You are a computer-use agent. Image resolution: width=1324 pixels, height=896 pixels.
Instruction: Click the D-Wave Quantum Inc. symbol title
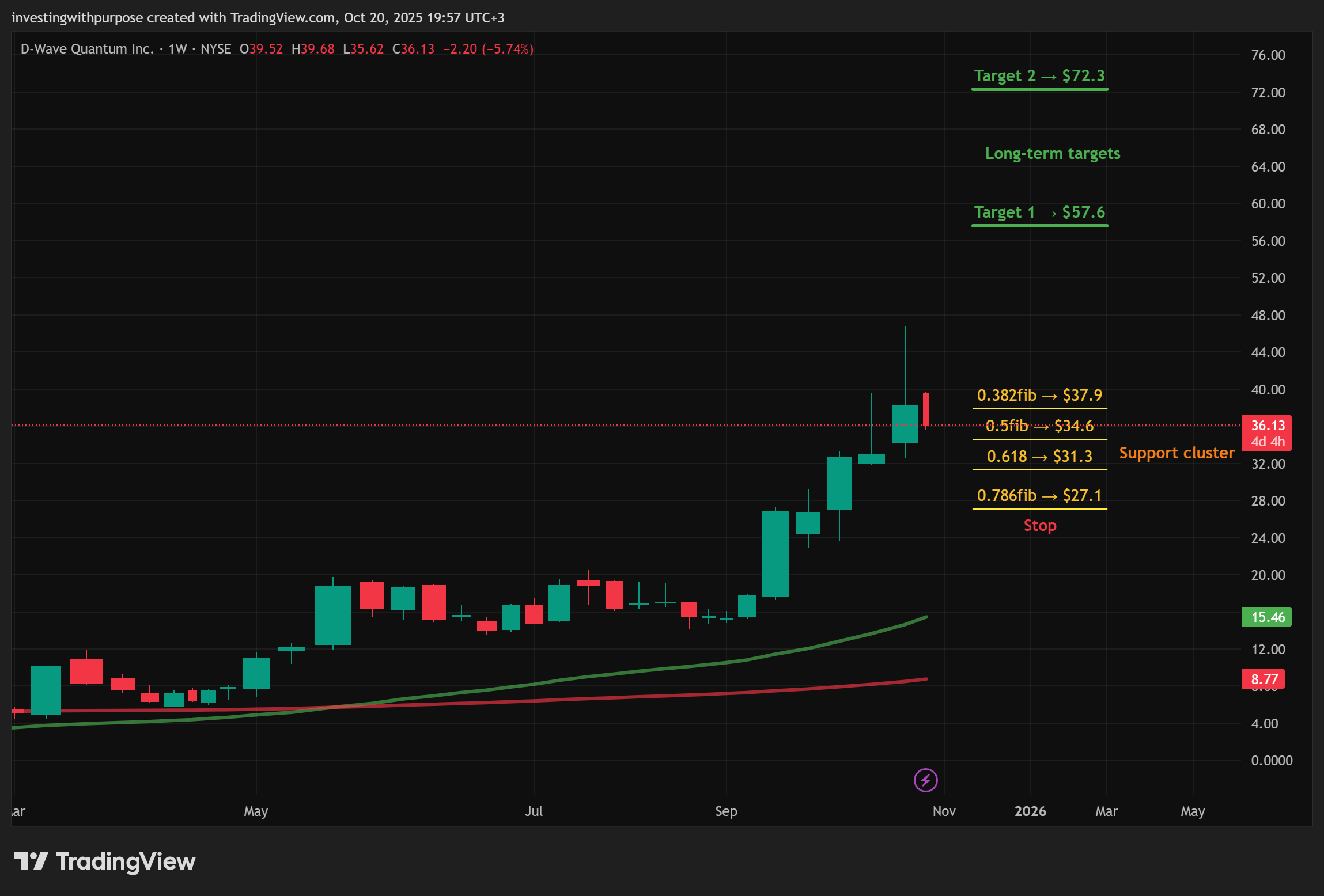[x=87, y=49]
